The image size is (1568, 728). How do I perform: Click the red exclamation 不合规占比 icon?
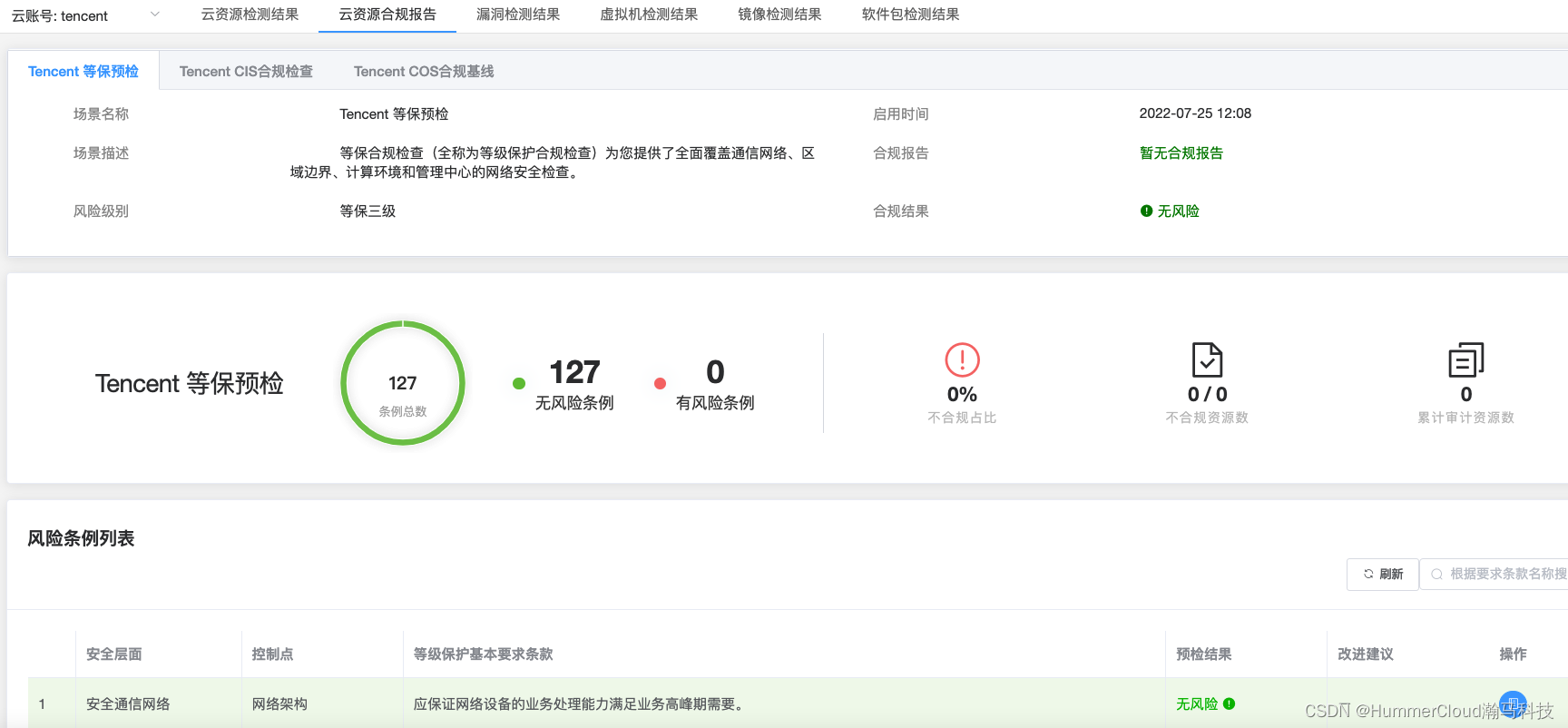[x=962, y=359]
